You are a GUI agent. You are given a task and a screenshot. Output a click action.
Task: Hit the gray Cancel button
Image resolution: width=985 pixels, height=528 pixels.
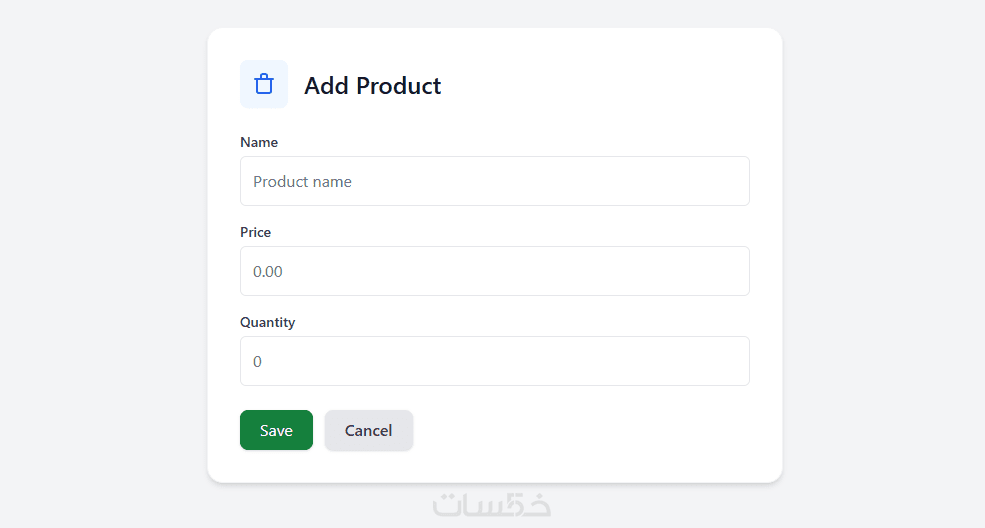tap(368, 430)
